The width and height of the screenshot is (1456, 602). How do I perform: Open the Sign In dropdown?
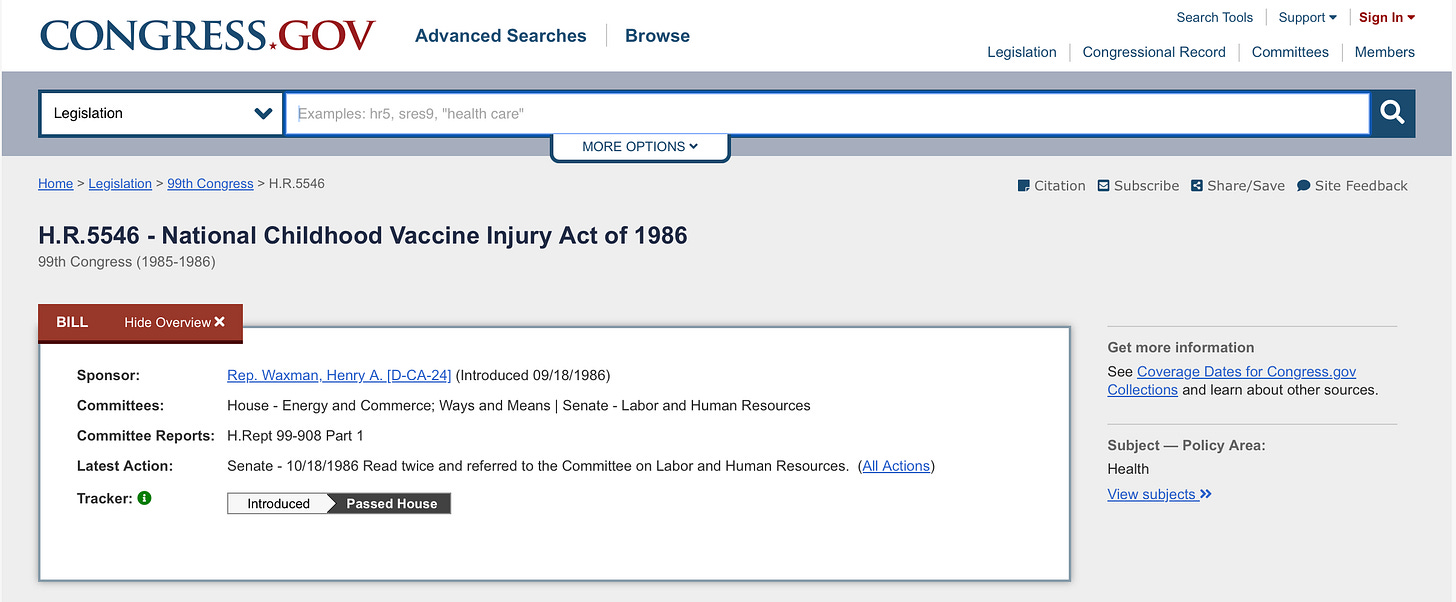tap(1387, 17)
